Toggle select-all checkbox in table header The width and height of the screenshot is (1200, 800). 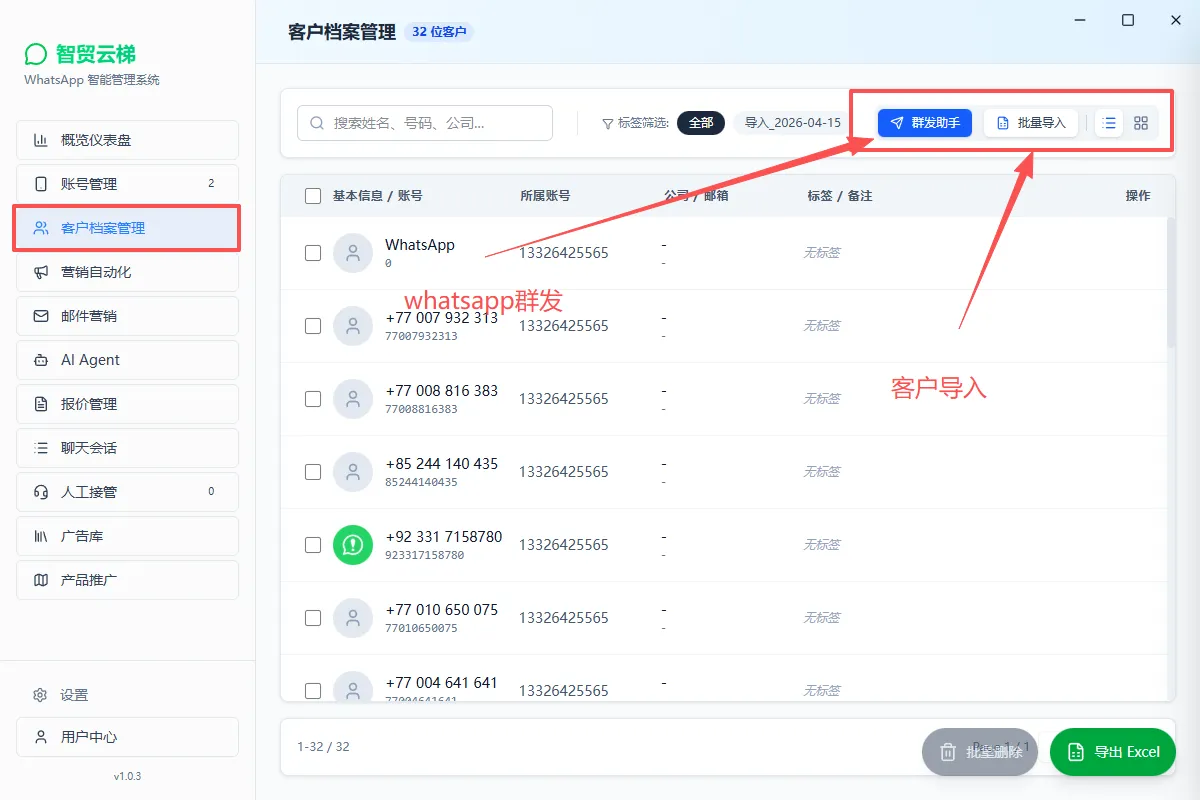tap(313, 196)
